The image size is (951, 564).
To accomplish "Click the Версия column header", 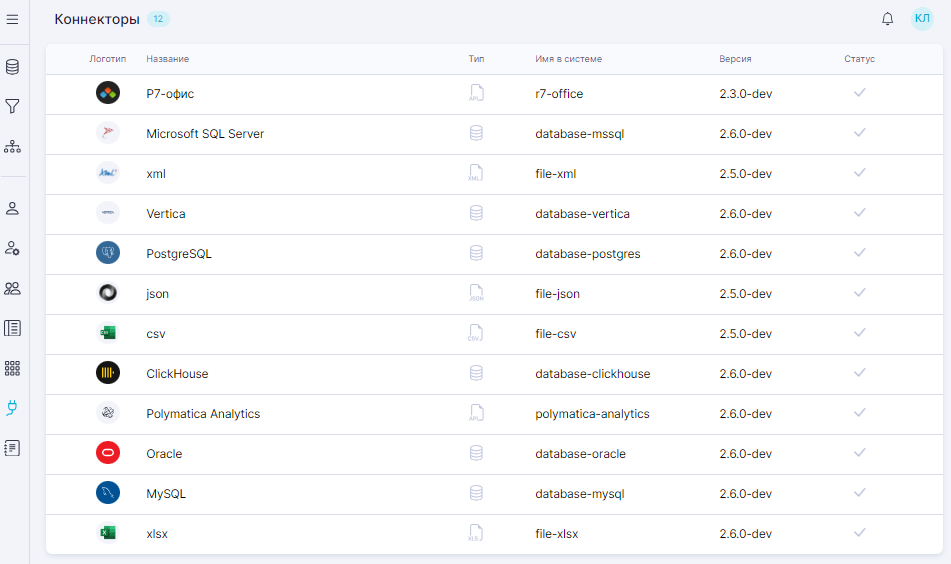I will [735, 59].
